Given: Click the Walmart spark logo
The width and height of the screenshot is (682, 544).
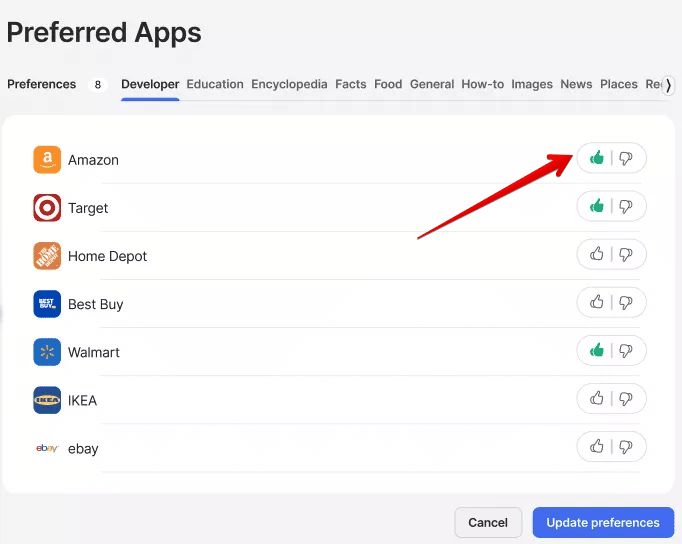Looking at the screenshot, I should point(47,352).
